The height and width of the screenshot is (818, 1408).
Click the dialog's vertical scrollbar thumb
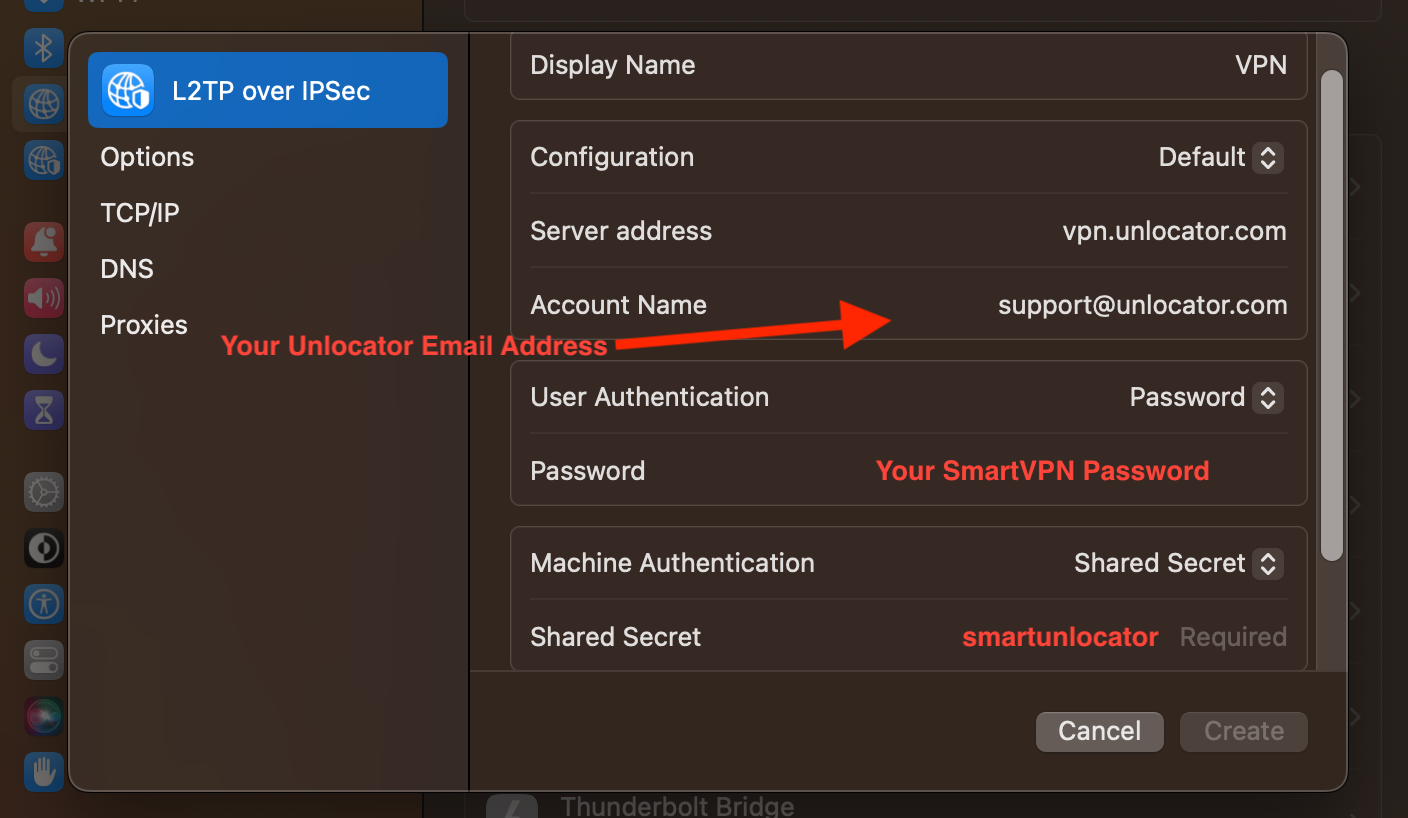tap(1331, 315)
